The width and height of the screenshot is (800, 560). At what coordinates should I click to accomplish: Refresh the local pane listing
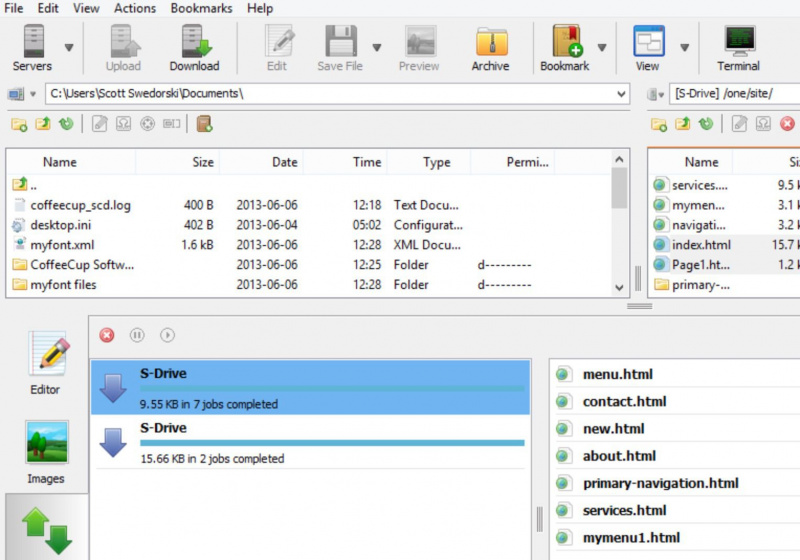[x=66, y=124]
